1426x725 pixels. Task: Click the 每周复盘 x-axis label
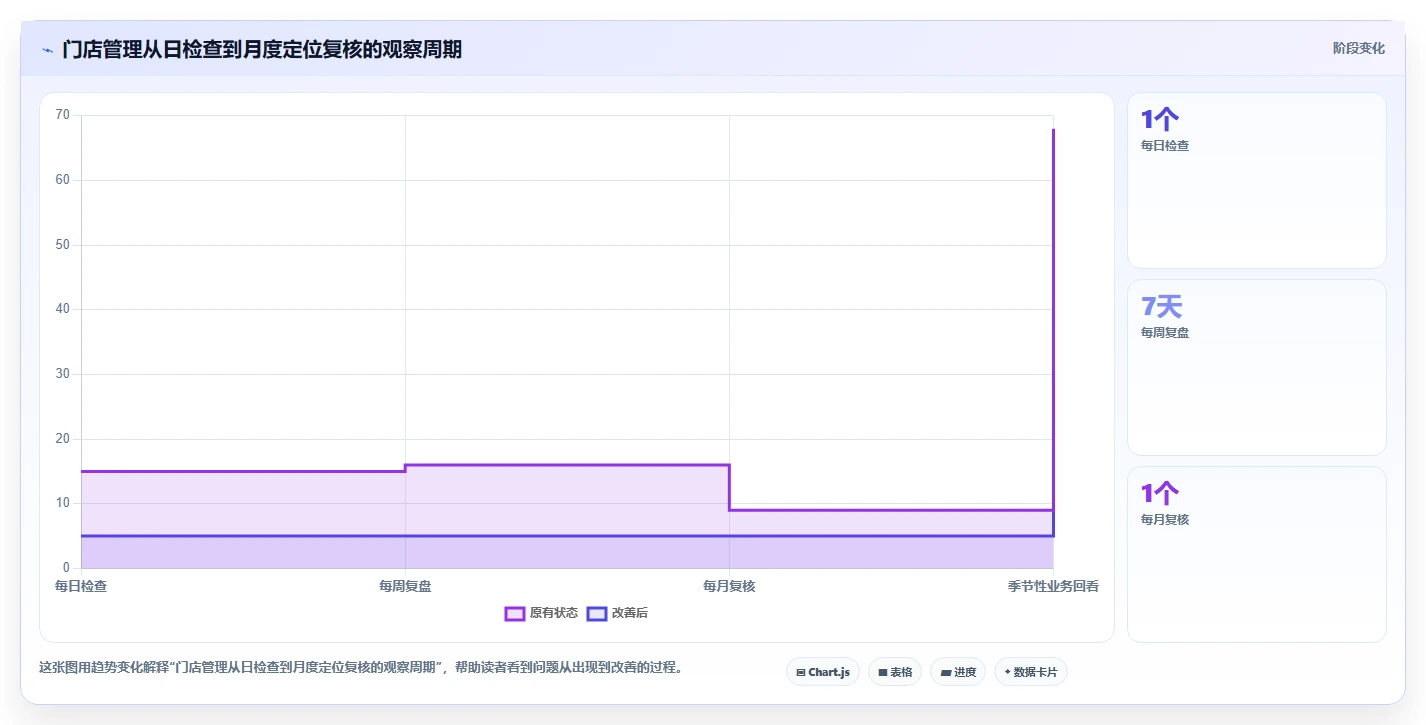(x=405, y=586)
